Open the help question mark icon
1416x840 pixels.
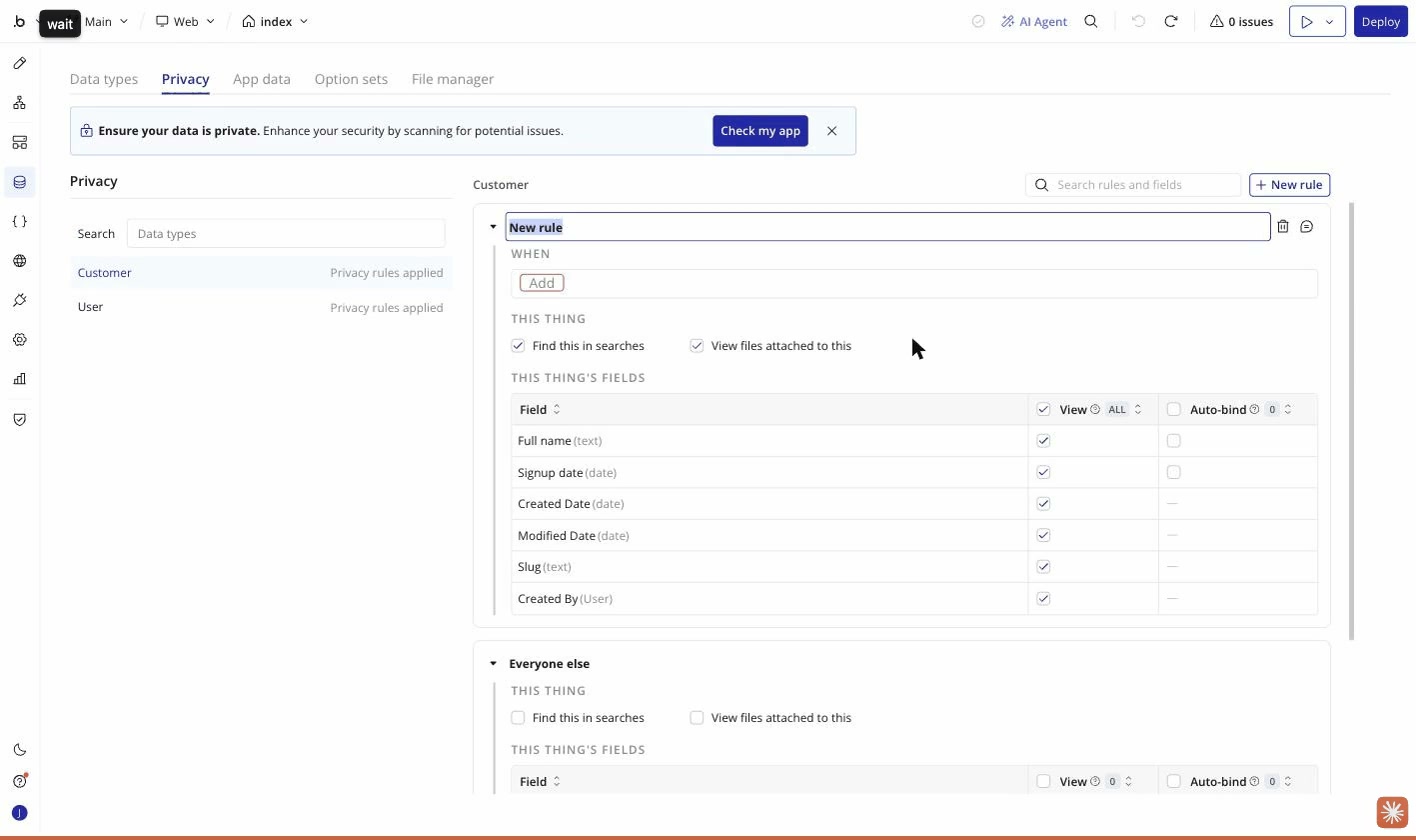tap(19, 781)
